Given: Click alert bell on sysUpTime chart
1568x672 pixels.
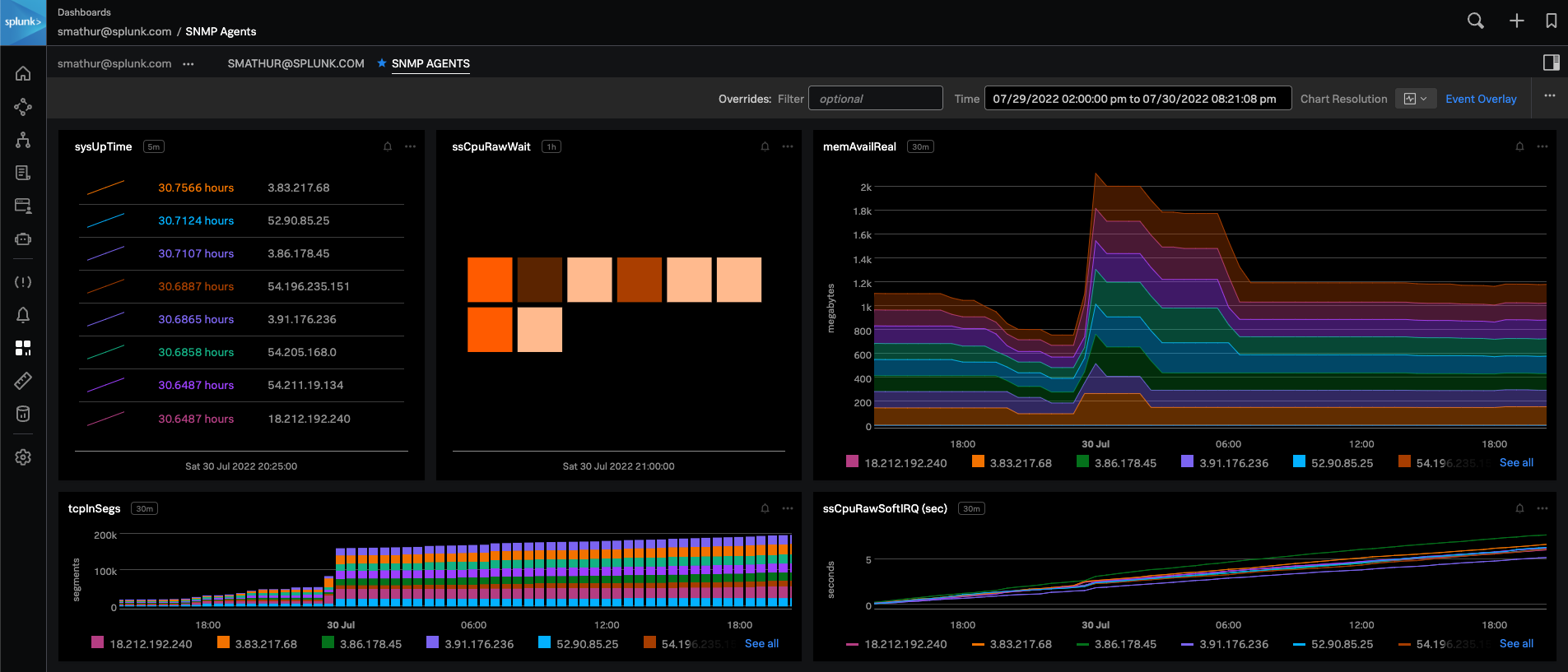Looking at the screenshot, I should click(x=388, y=147).
